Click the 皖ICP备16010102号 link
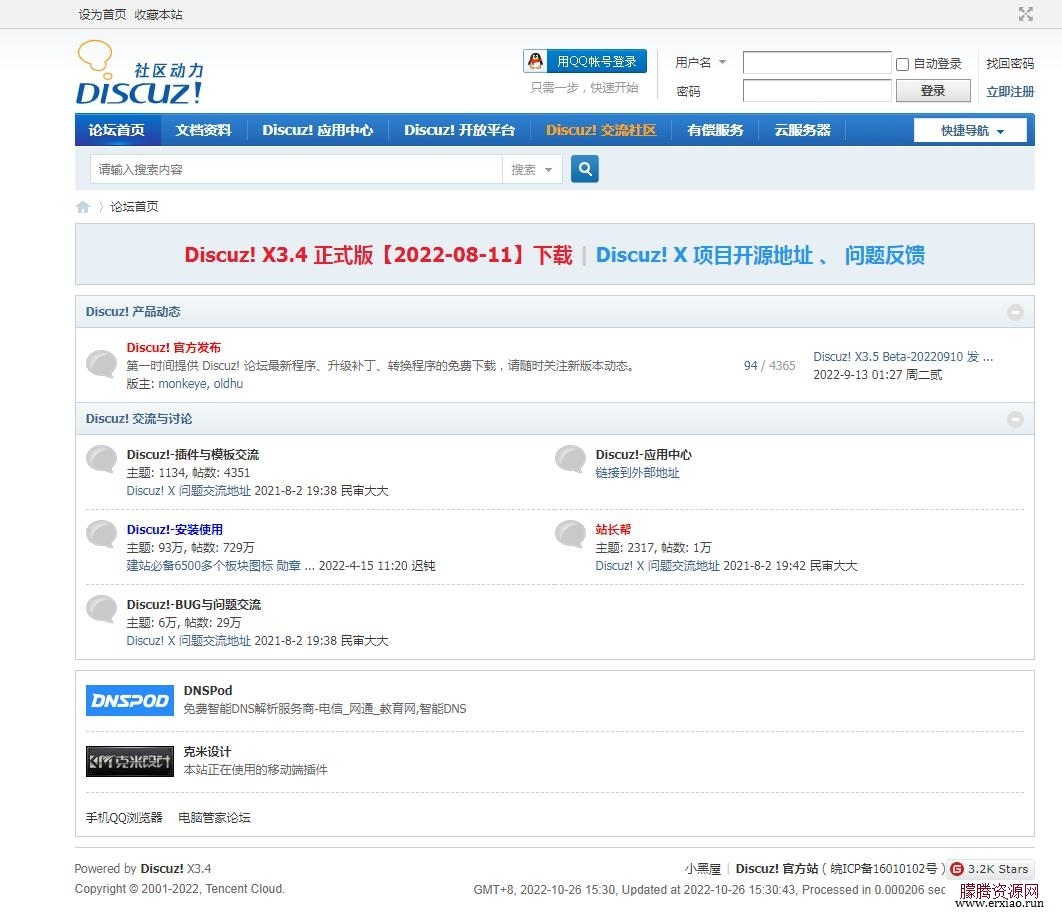The image size is (1062, 920). point(884,869)
